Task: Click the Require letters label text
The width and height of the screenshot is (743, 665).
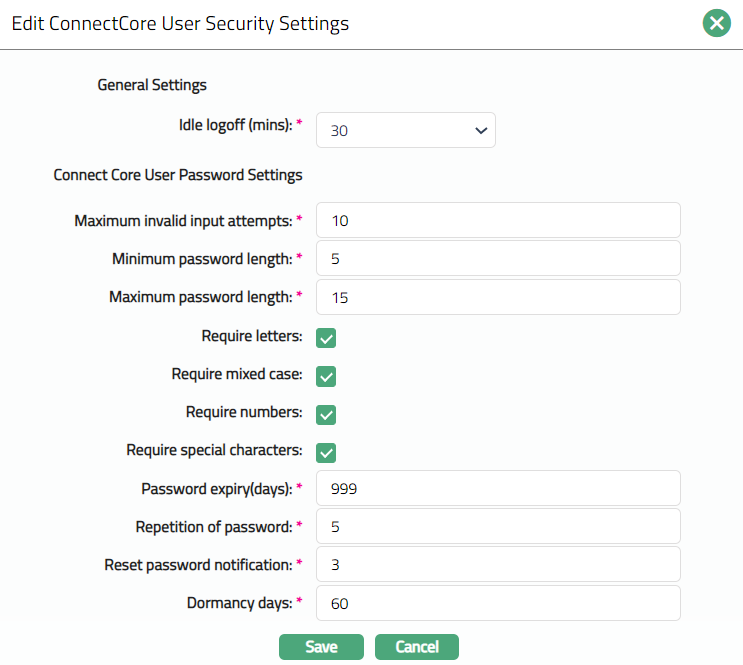Action: click(x=251, y=337)
